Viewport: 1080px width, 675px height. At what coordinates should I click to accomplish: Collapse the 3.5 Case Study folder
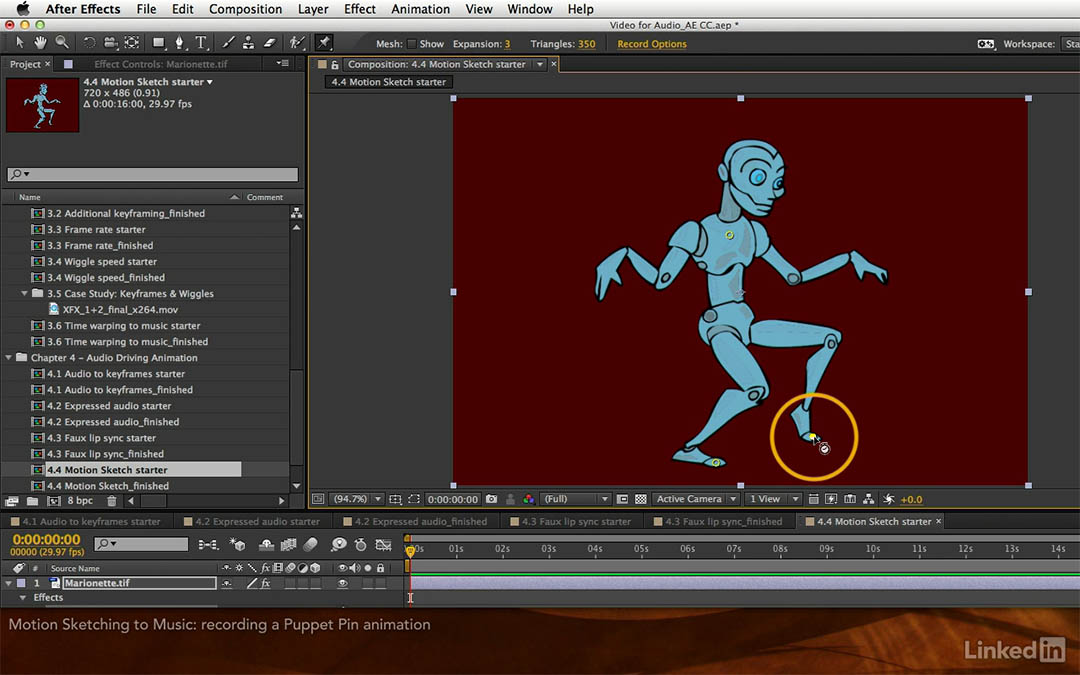(x=25, y=293)
